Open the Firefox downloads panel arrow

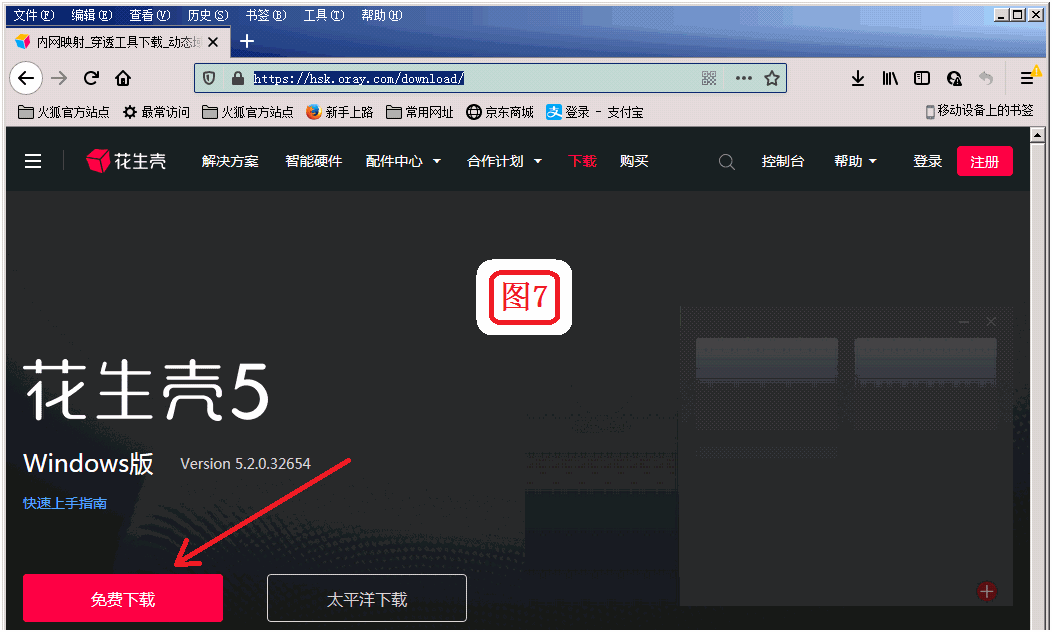[x=857, y=78]
